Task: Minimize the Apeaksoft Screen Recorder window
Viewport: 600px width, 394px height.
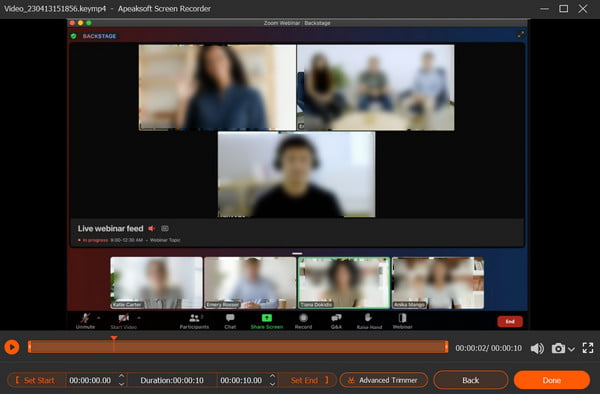Action: [x=544, y=8]
